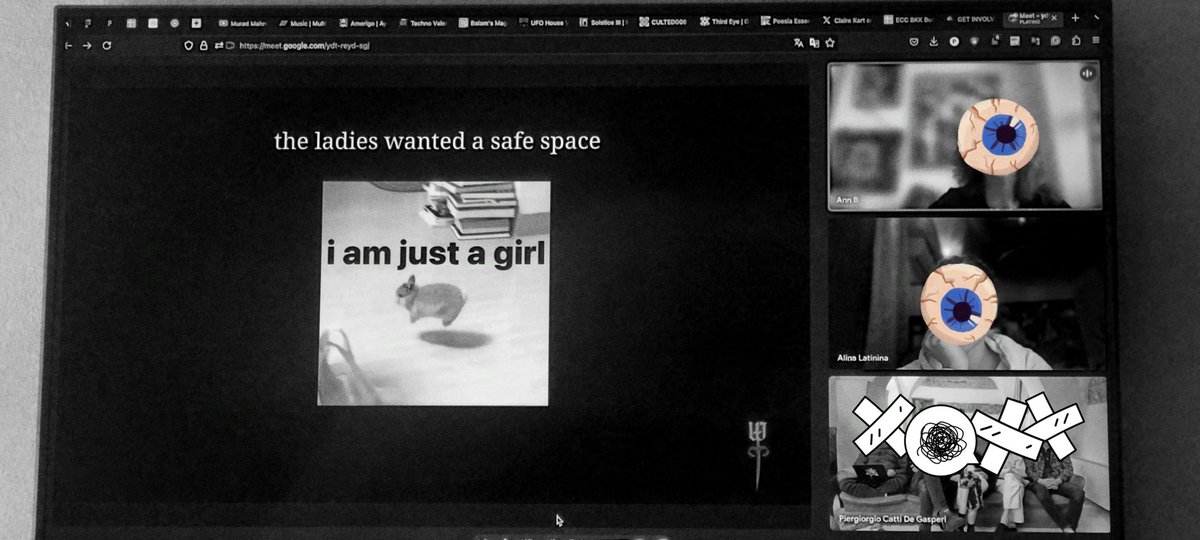Open the extensions puzzle icon in the toolbar

point(1076,41)
